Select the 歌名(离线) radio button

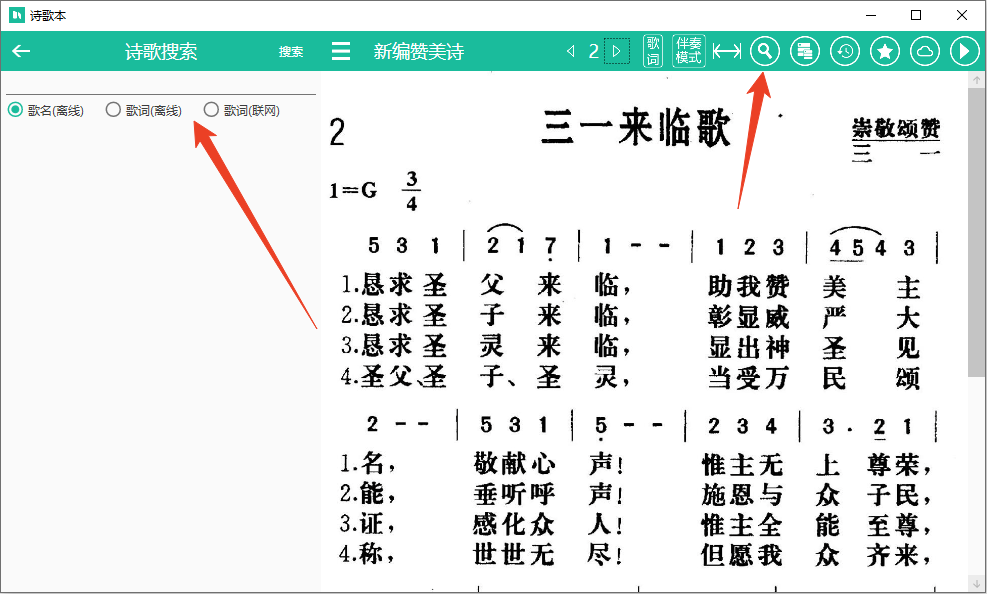click(15, 110)
